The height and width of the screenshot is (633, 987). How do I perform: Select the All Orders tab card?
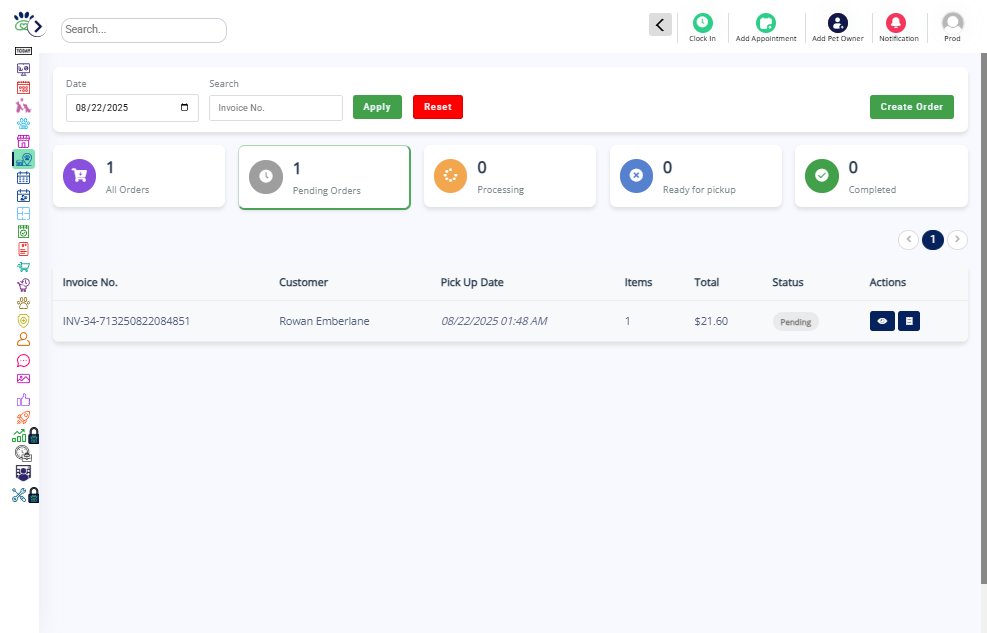pos(139,176)
